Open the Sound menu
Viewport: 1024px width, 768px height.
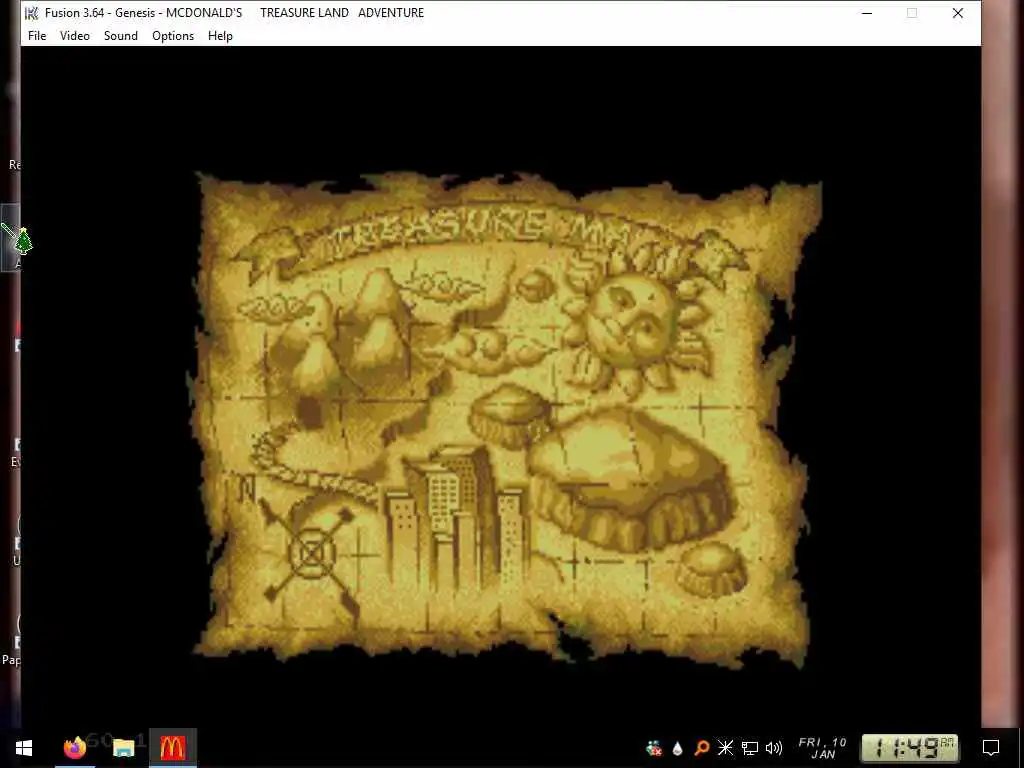click(121, 36)
